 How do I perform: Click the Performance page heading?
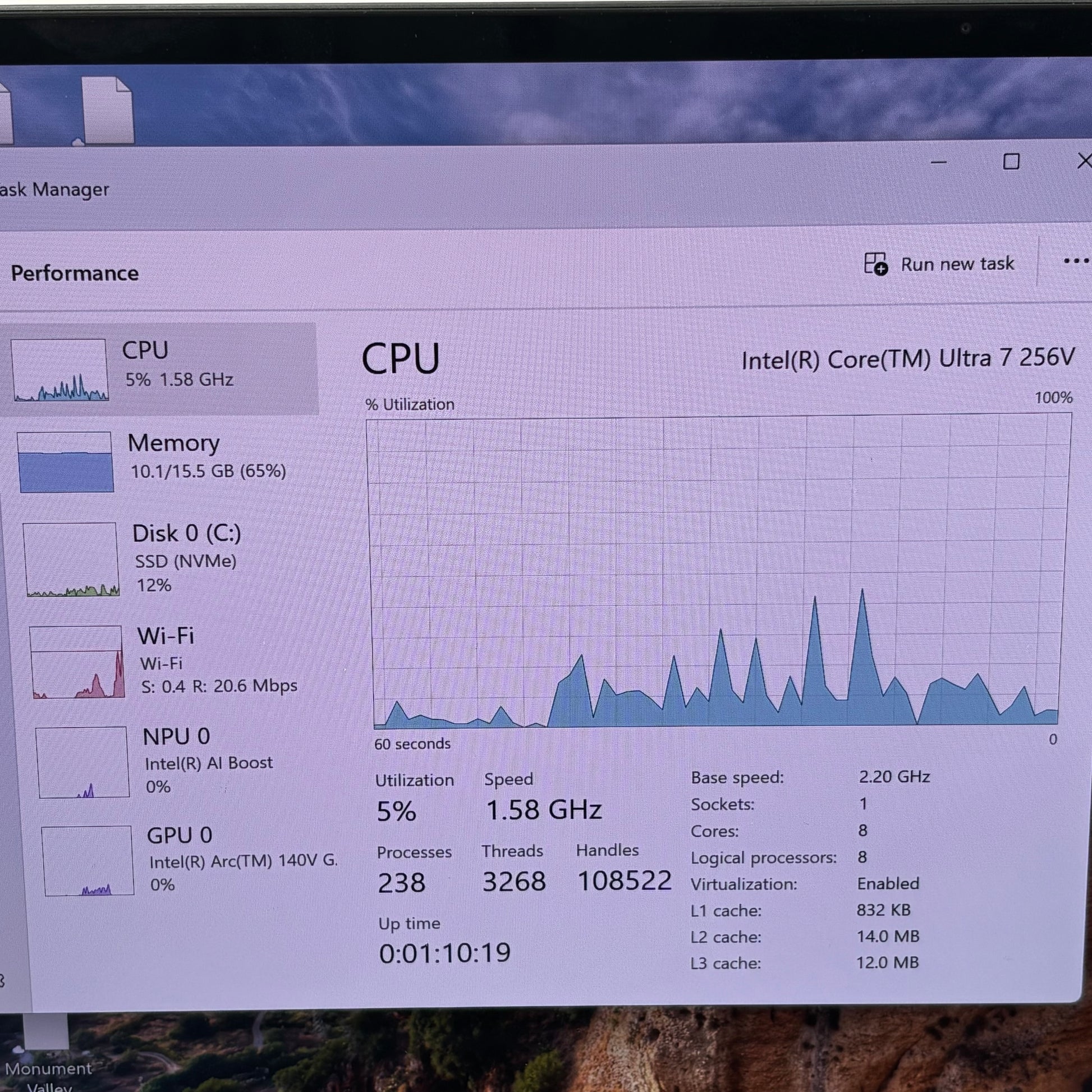pos(75,274)
